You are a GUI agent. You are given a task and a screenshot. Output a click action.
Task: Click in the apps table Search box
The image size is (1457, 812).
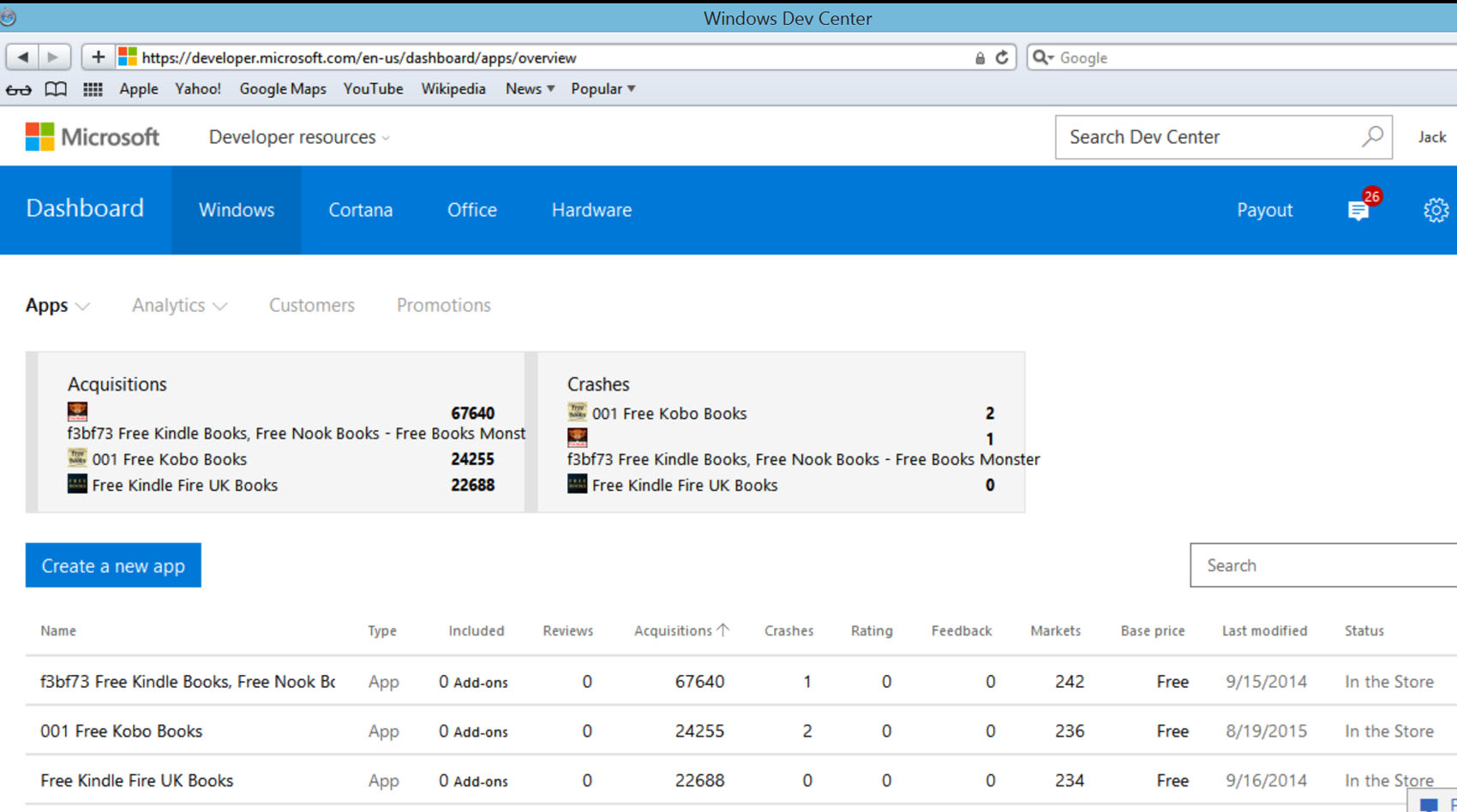(1323, 565)
